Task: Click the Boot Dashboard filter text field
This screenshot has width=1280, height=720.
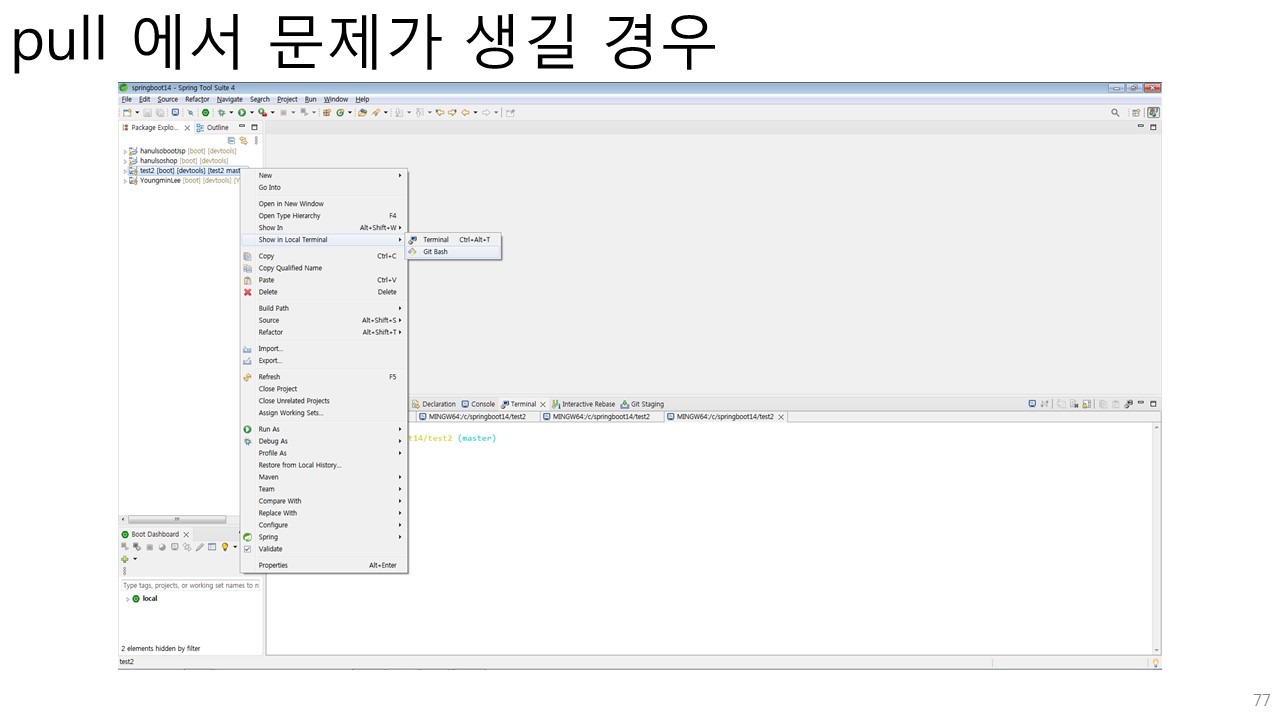Action: point(190,585)
